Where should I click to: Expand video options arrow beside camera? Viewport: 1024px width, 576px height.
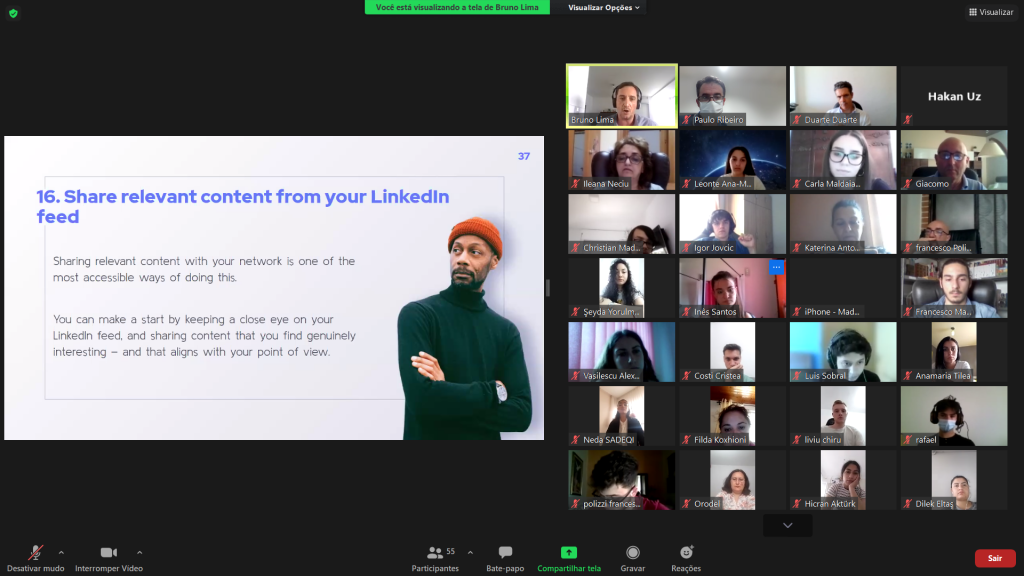point(139,552)
